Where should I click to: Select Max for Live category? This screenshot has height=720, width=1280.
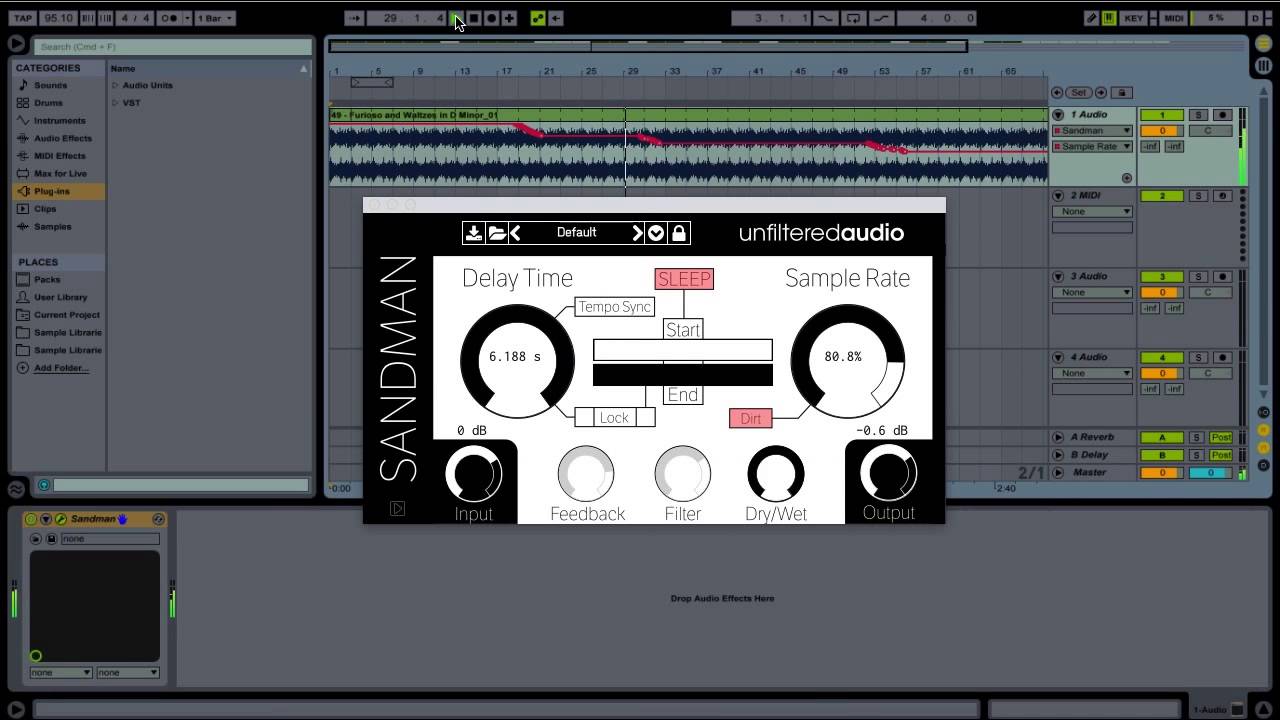(x=60, y=174)
